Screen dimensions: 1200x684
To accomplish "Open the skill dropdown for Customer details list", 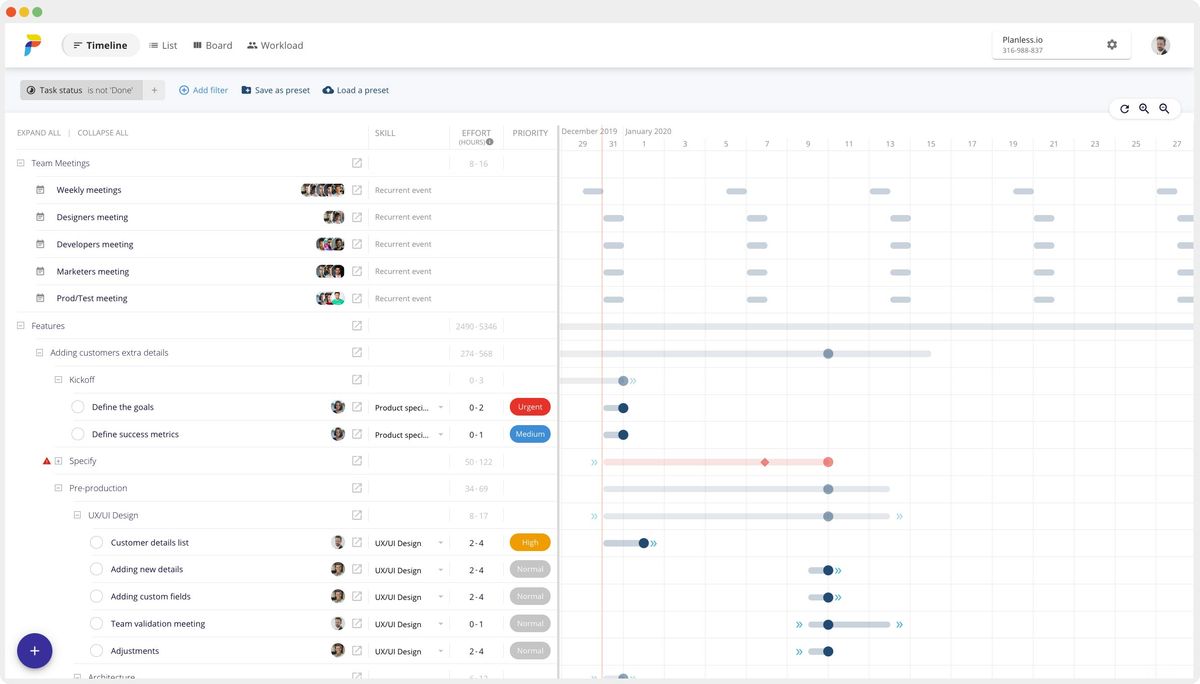I will tap(439, 542).
